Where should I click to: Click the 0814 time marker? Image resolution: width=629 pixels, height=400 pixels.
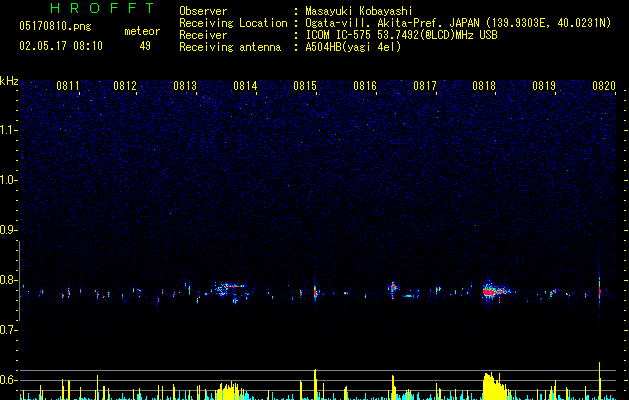click(245, 86)
